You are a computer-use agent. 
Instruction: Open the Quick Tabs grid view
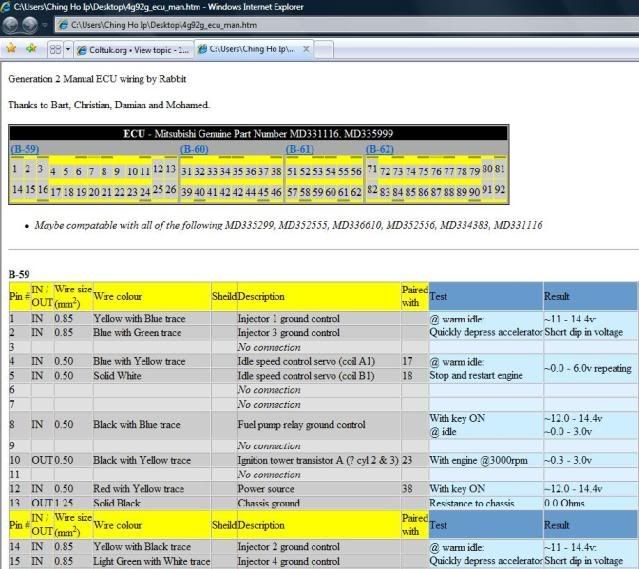(x=55, y=48)
